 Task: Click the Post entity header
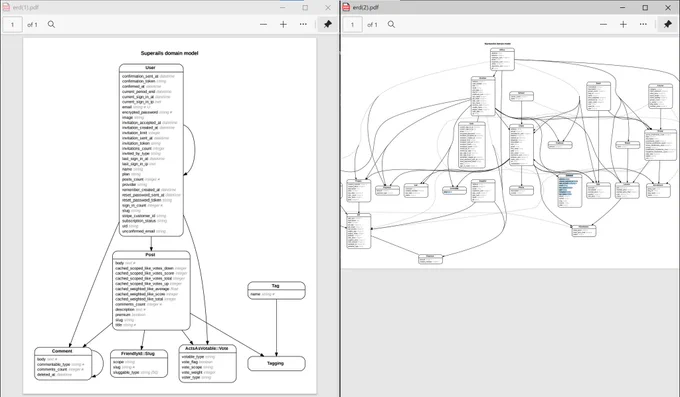coord(151,255)
